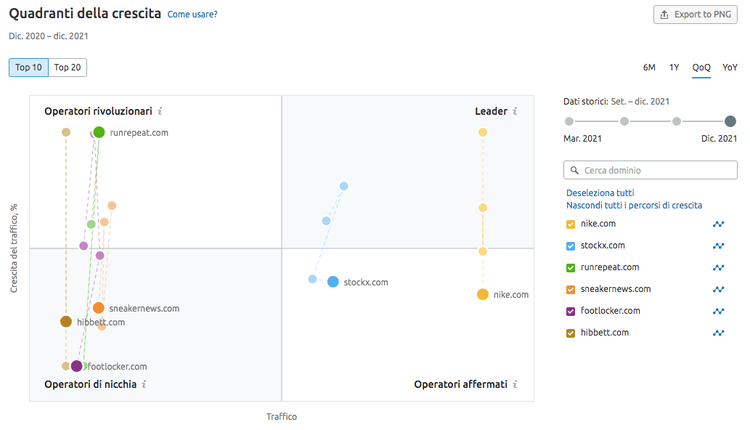Click the magnifier icon in domain search
The image size is (750, 430).
[574, 170]
